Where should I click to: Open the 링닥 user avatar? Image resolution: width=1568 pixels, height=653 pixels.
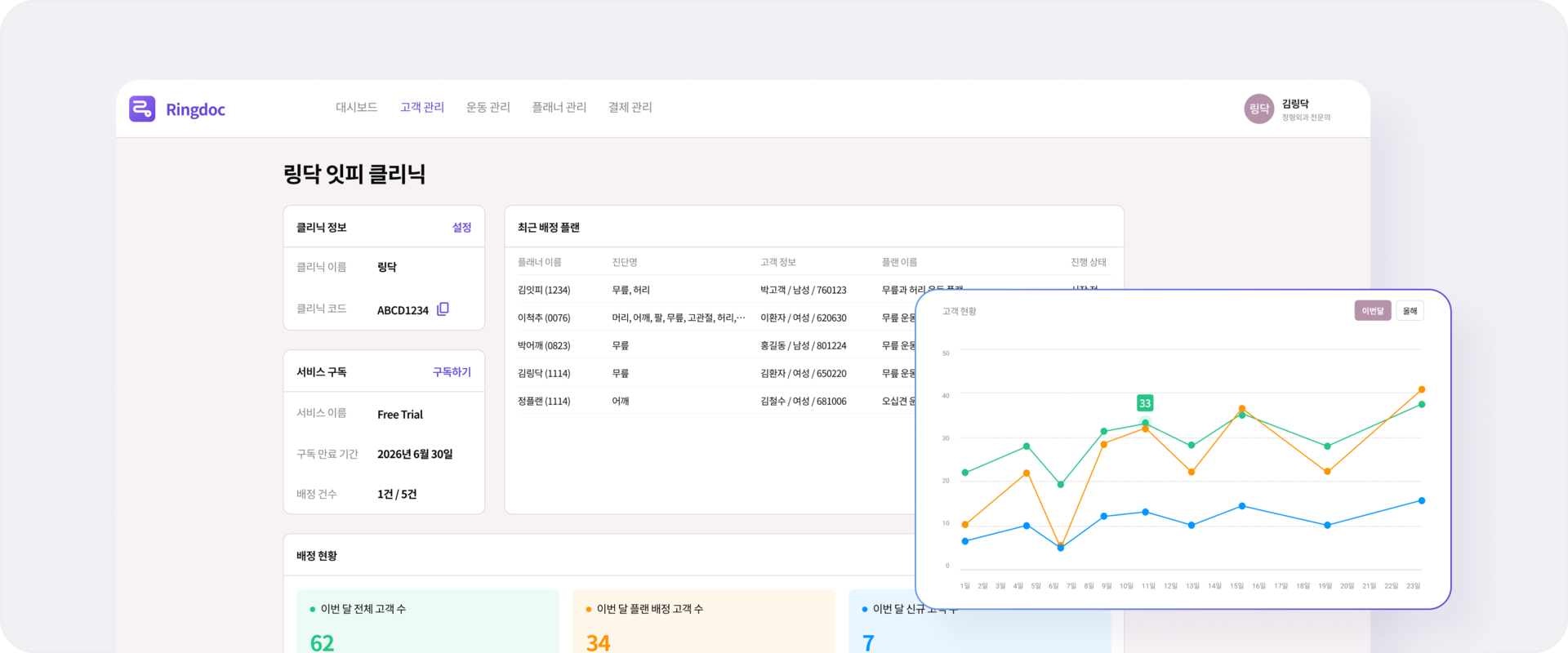pos(1258,109)
